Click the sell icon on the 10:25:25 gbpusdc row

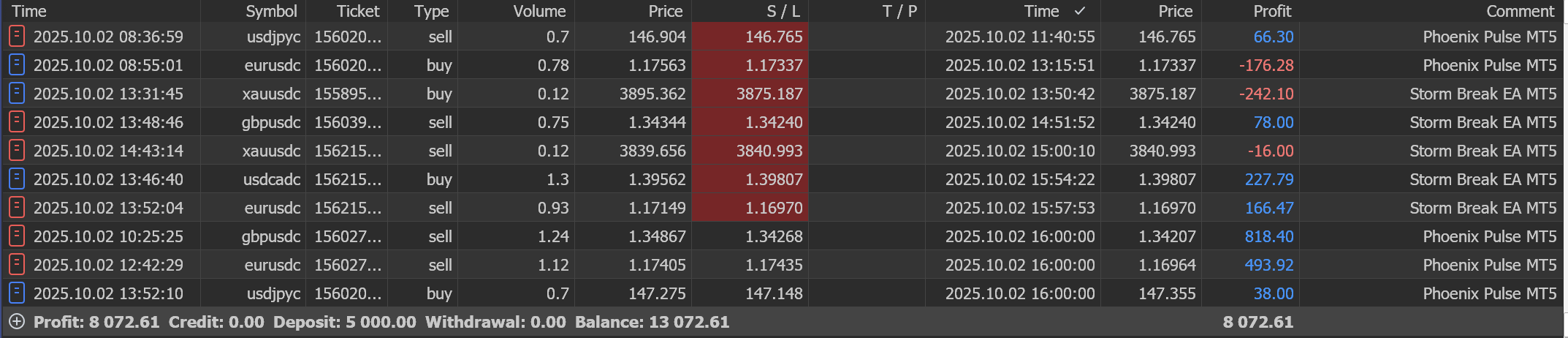click(17, 236)
